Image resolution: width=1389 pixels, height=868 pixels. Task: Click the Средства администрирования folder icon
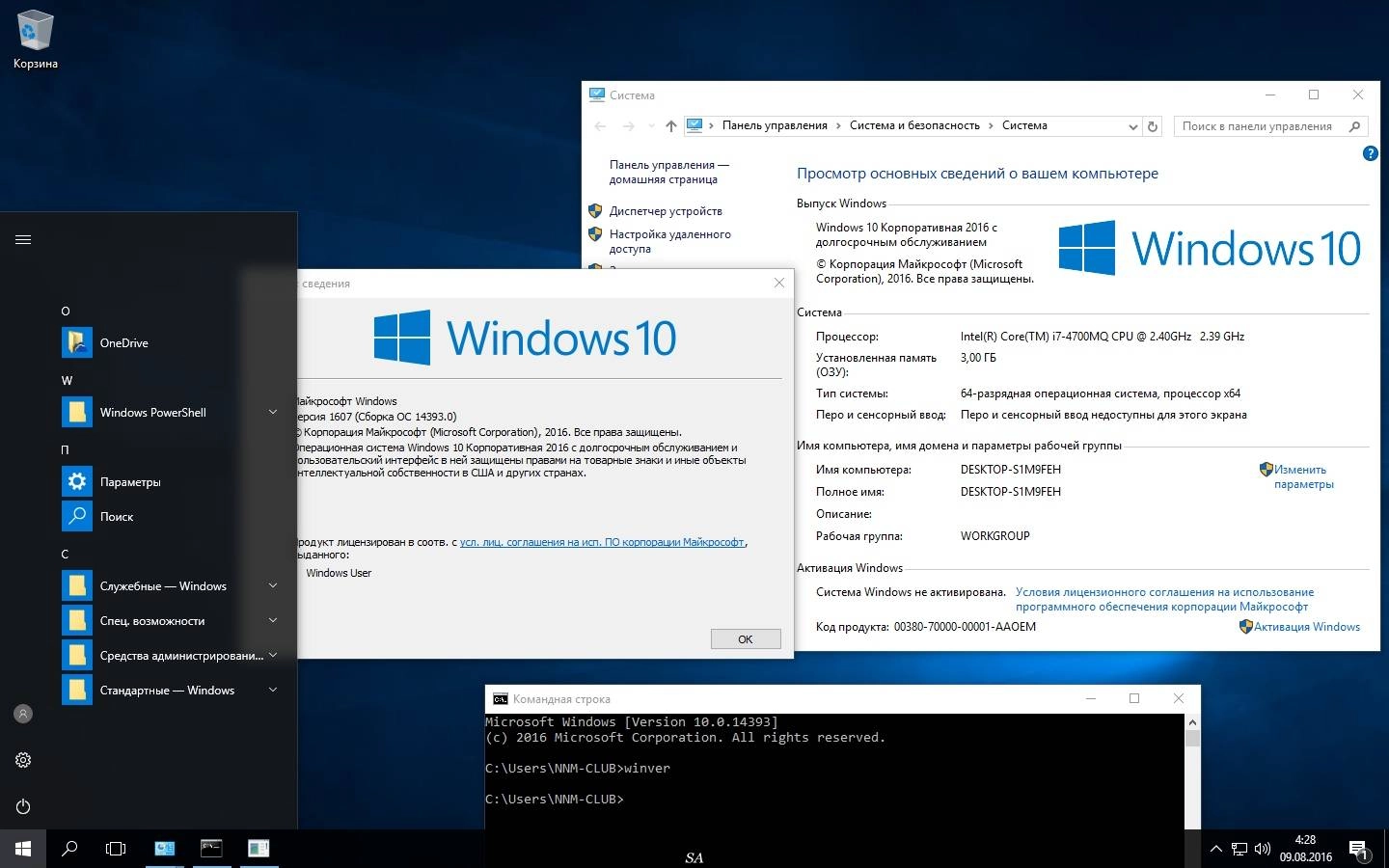(x=77, y=655)
